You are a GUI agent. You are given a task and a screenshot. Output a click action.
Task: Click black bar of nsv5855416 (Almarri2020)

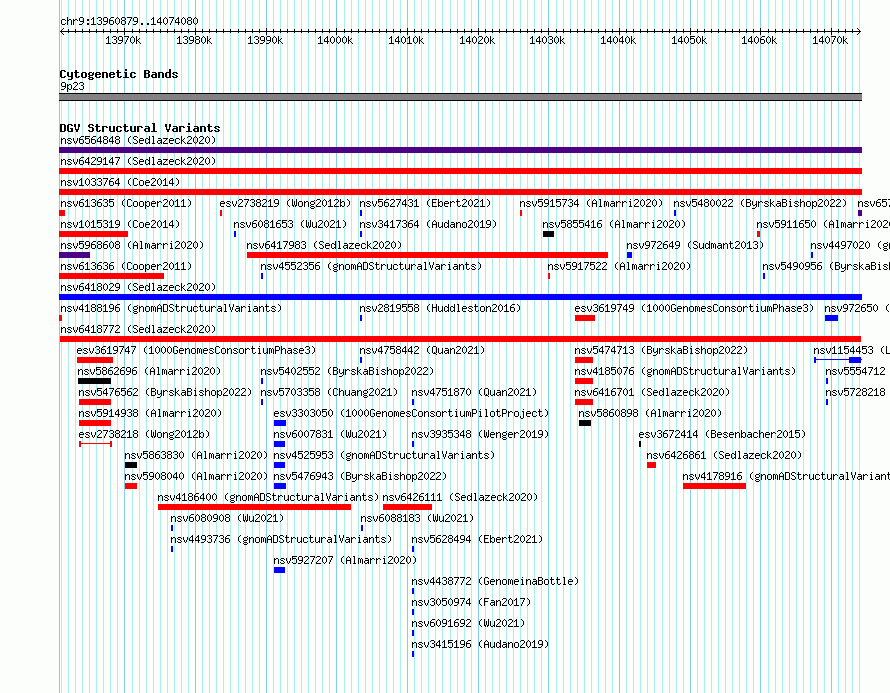(x=548, y=234)
